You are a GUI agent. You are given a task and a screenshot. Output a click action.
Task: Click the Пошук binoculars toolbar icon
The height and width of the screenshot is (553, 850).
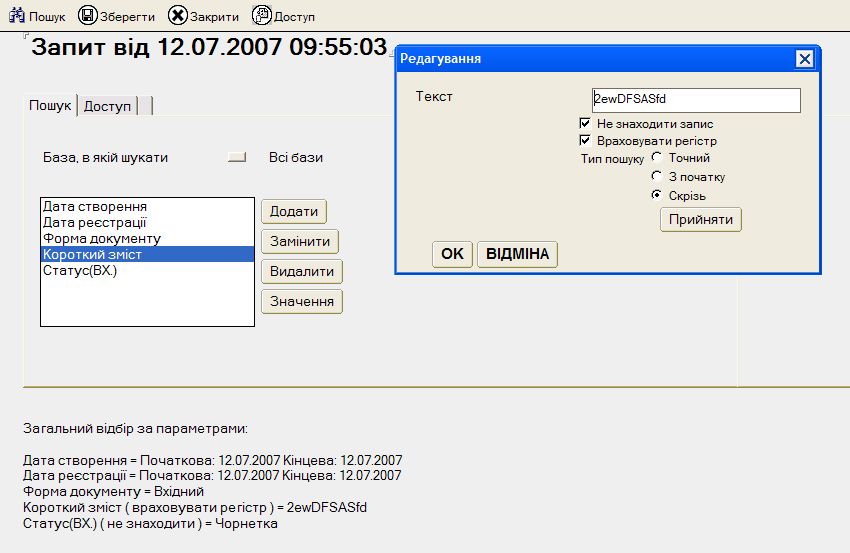[x=16, y=16]
